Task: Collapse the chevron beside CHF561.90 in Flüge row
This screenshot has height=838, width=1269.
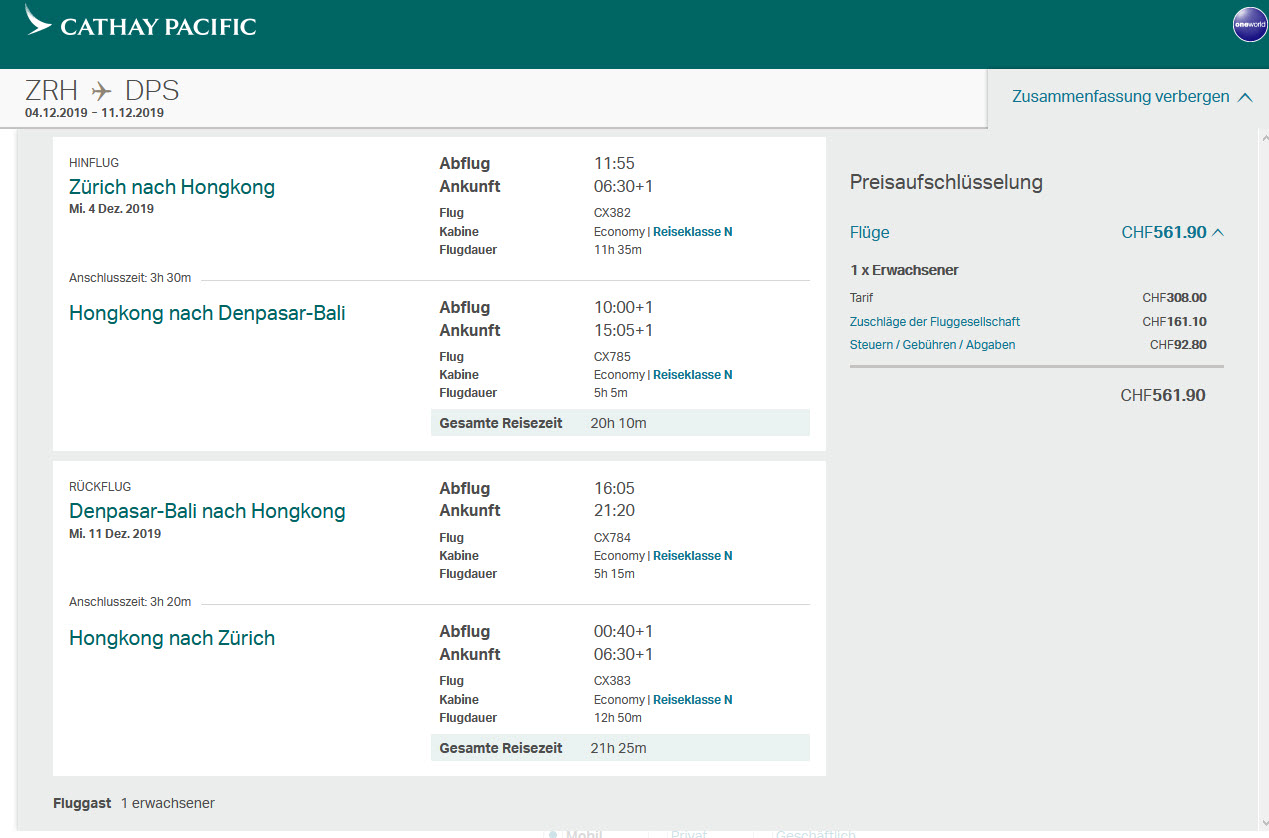Action: 1218,233
